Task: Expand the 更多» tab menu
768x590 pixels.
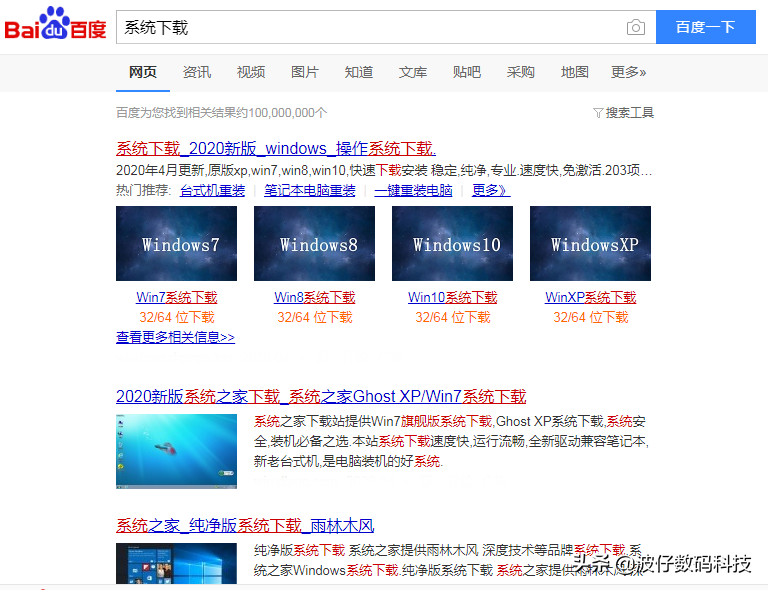Action: (628, 72)
